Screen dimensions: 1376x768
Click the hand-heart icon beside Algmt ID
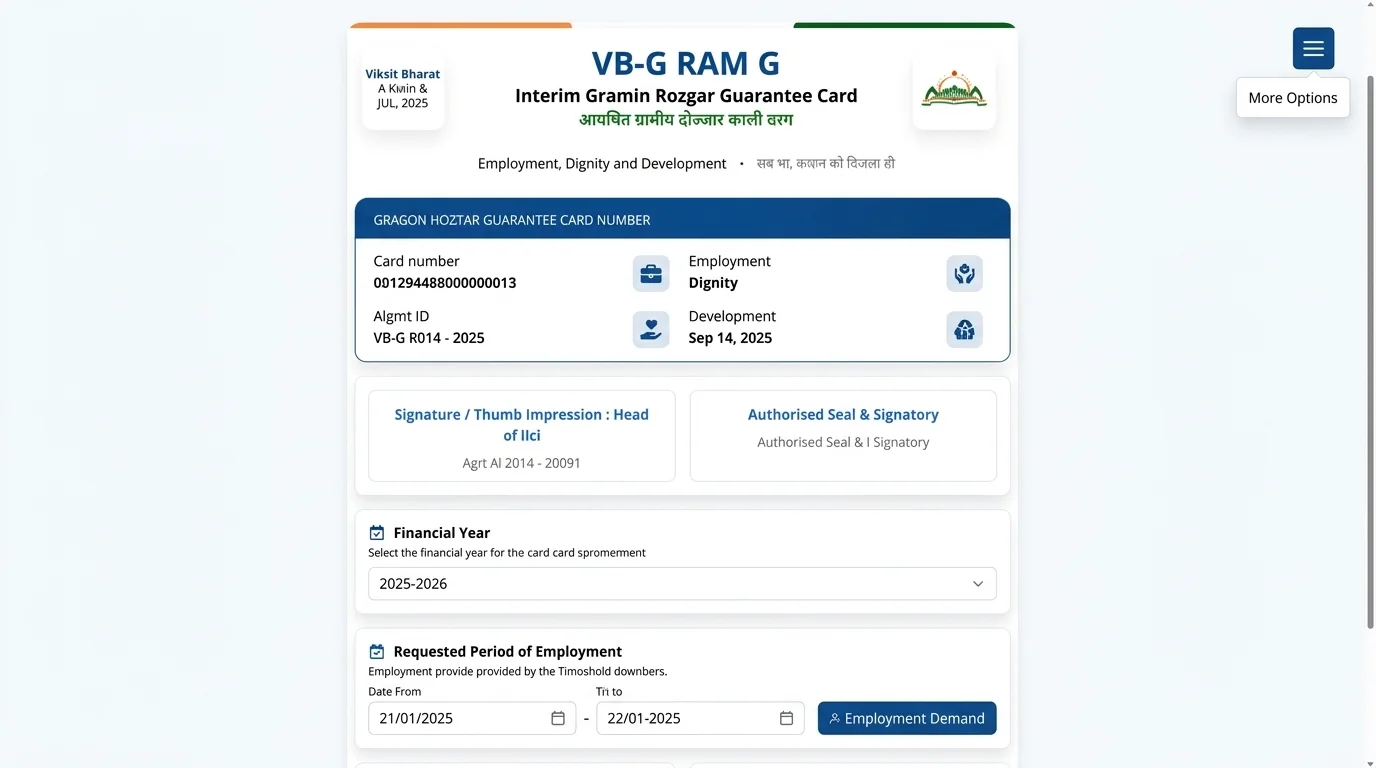[x=651, y=329]
